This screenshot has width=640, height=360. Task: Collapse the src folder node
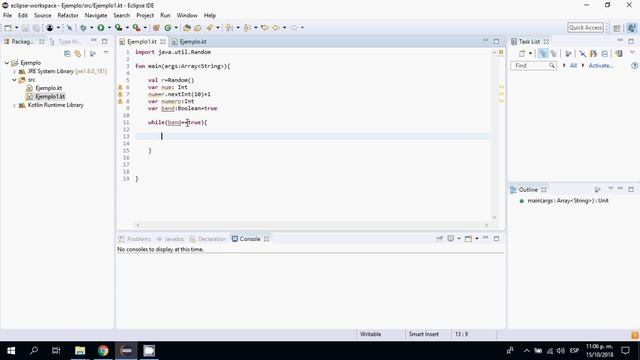tap(14, 80)
